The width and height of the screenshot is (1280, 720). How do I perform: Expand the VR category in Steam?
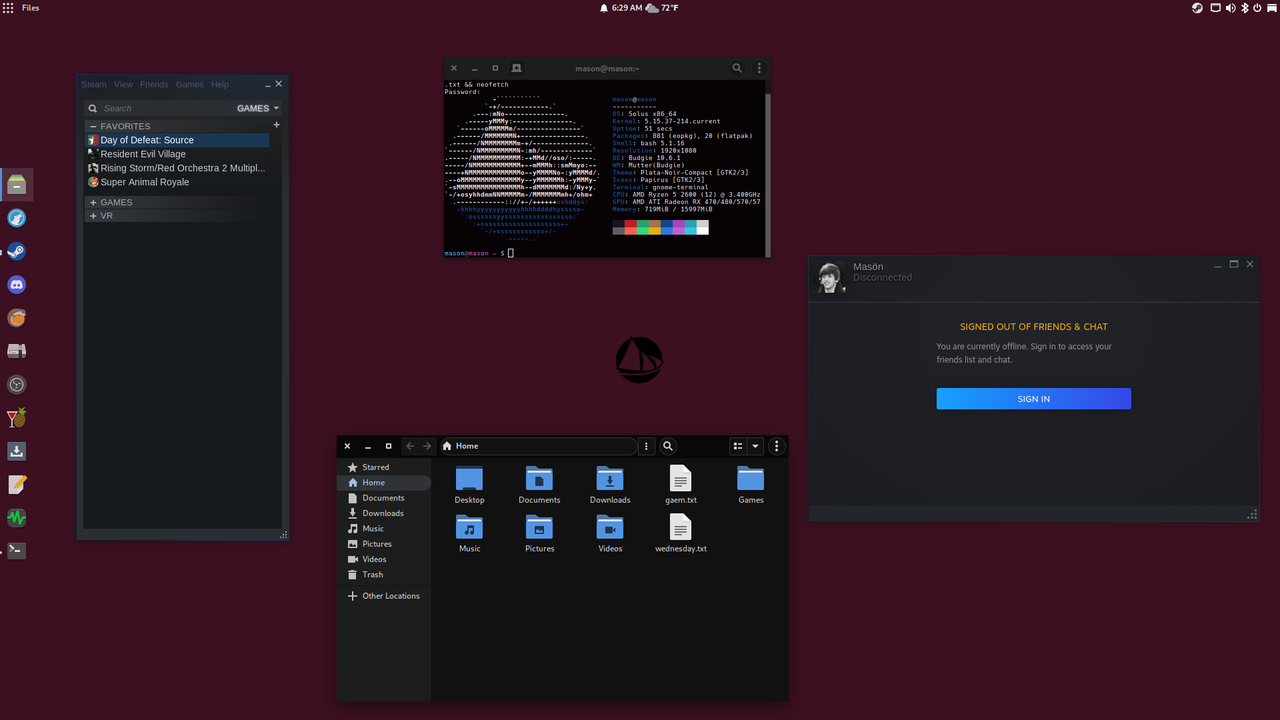[93, 216]
